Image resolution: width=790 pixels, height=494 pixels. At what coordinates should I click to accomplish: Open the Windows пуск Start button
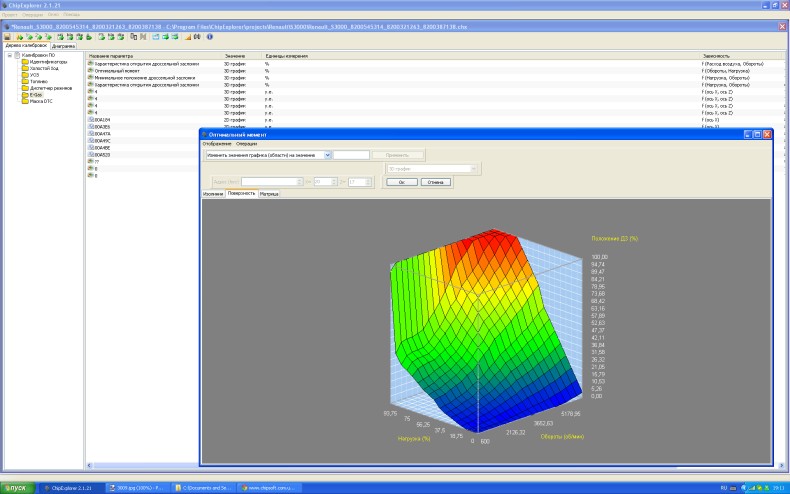tap(17, 487)
